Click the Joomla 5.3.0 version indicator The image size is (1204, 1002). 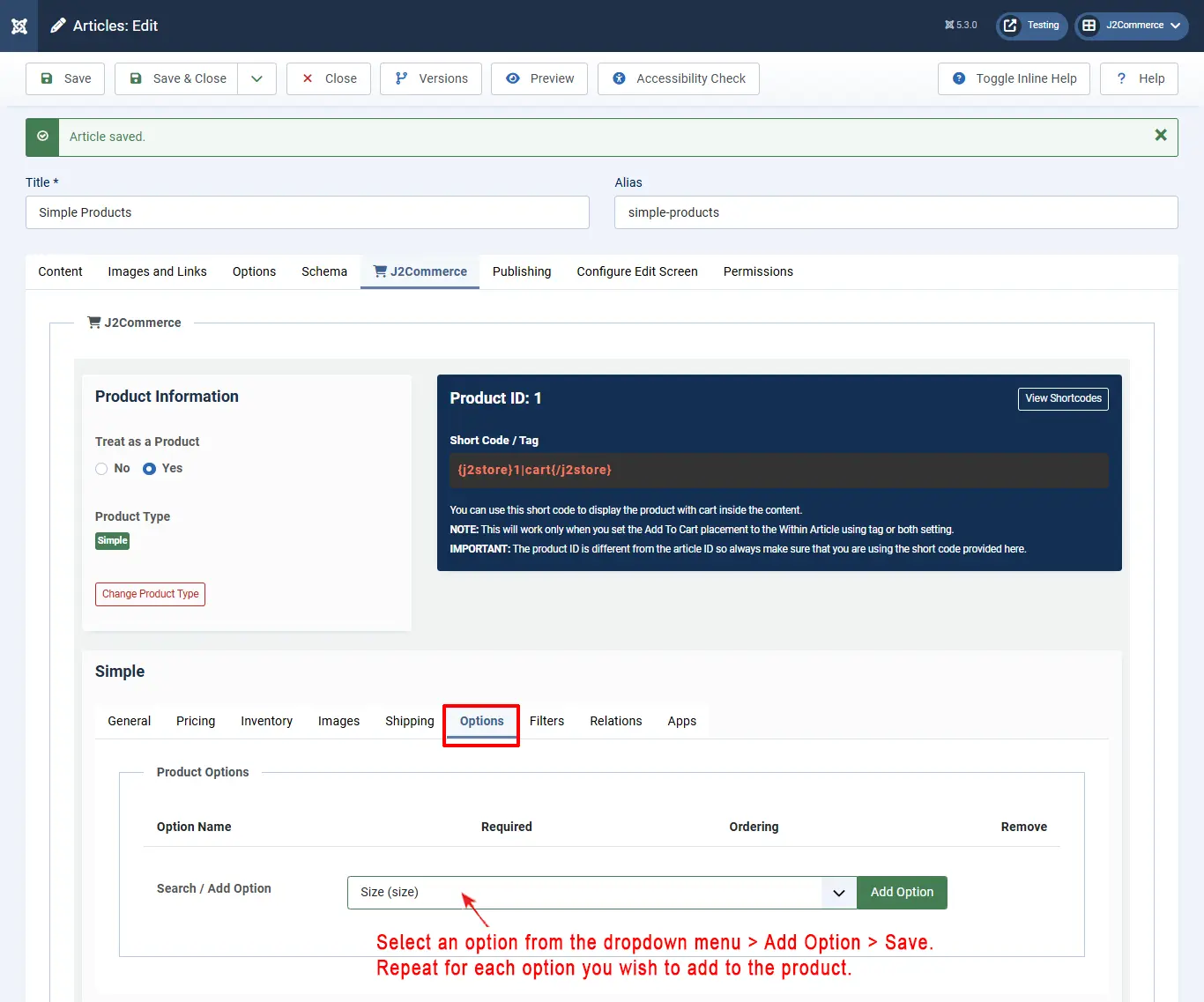(x=961, y=26)
